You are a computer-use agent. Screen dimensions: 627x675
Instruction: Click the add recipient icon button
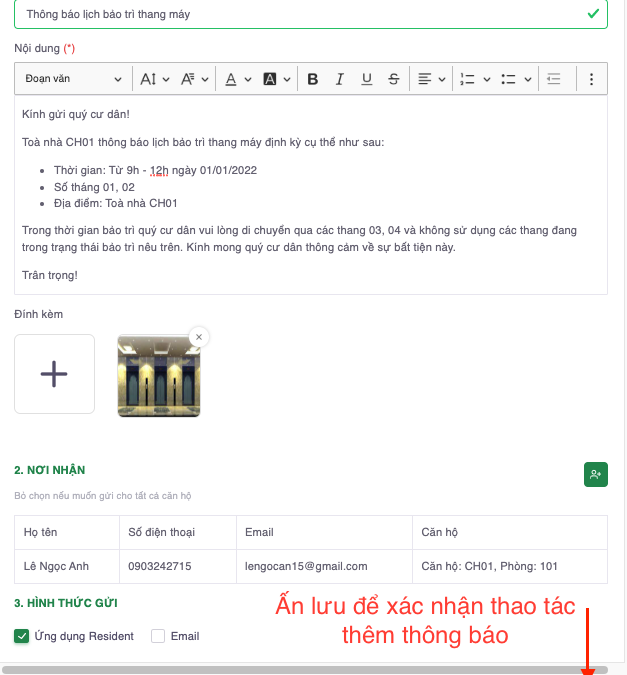pyautogui.click(x=595, y=475)
